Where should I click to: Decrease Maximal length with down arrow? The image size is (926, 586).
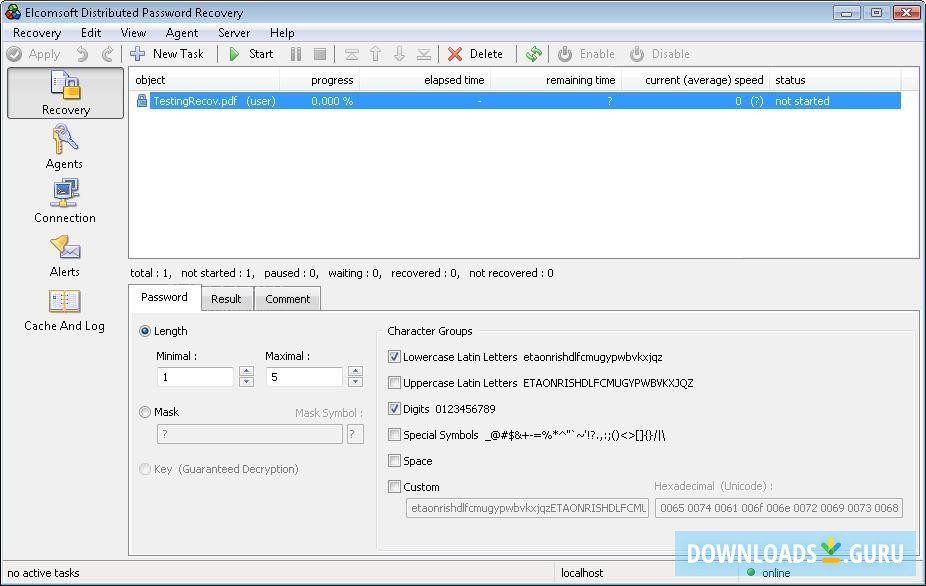[x=355, y=382]
